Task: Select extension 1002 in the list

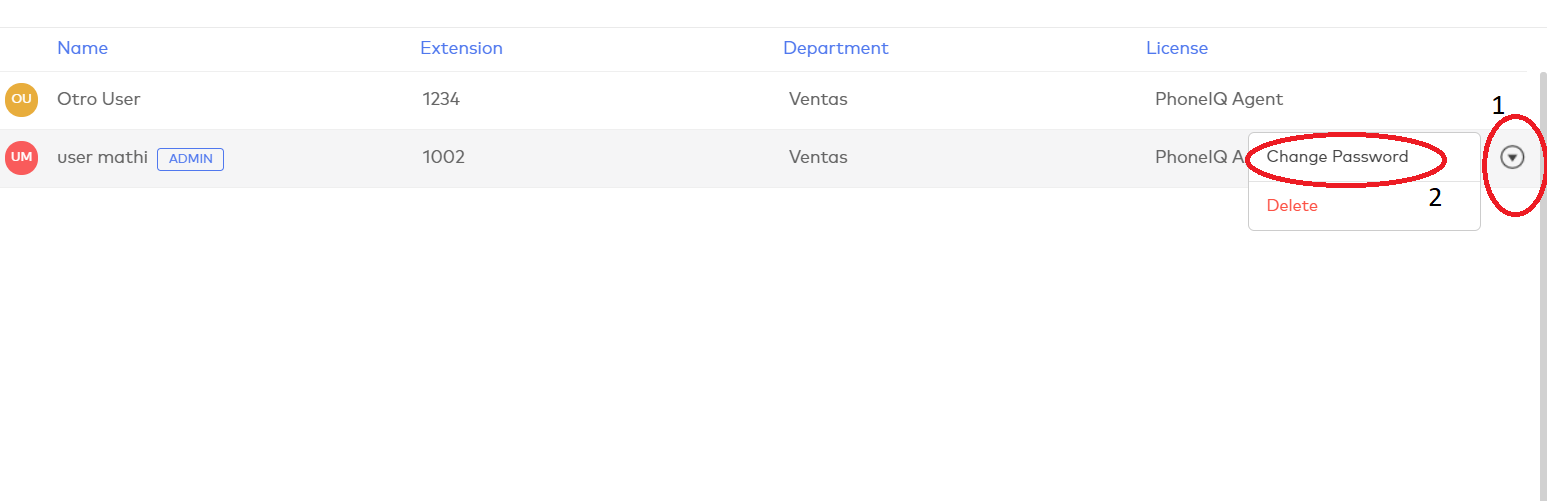Action: coord(443,157)
